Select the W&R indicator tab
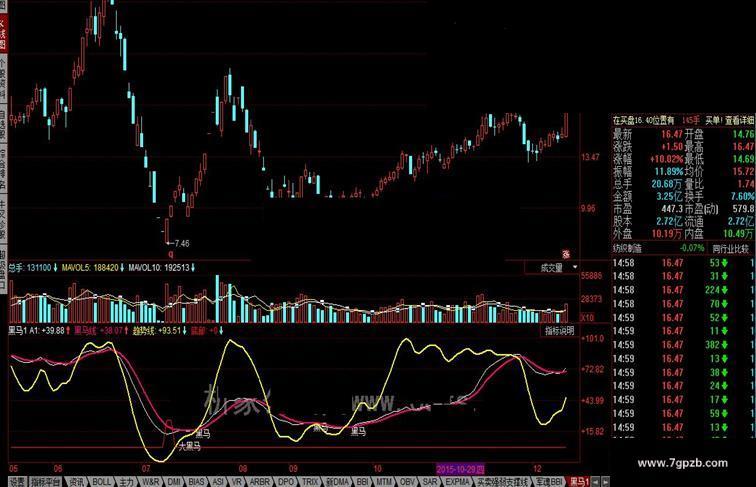The image size is (756, 487). pos(151,481)
